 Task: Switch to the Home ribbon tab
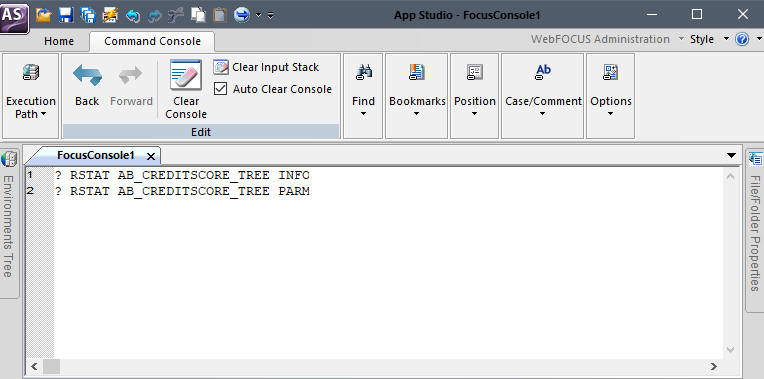click(x=59, y=41)
